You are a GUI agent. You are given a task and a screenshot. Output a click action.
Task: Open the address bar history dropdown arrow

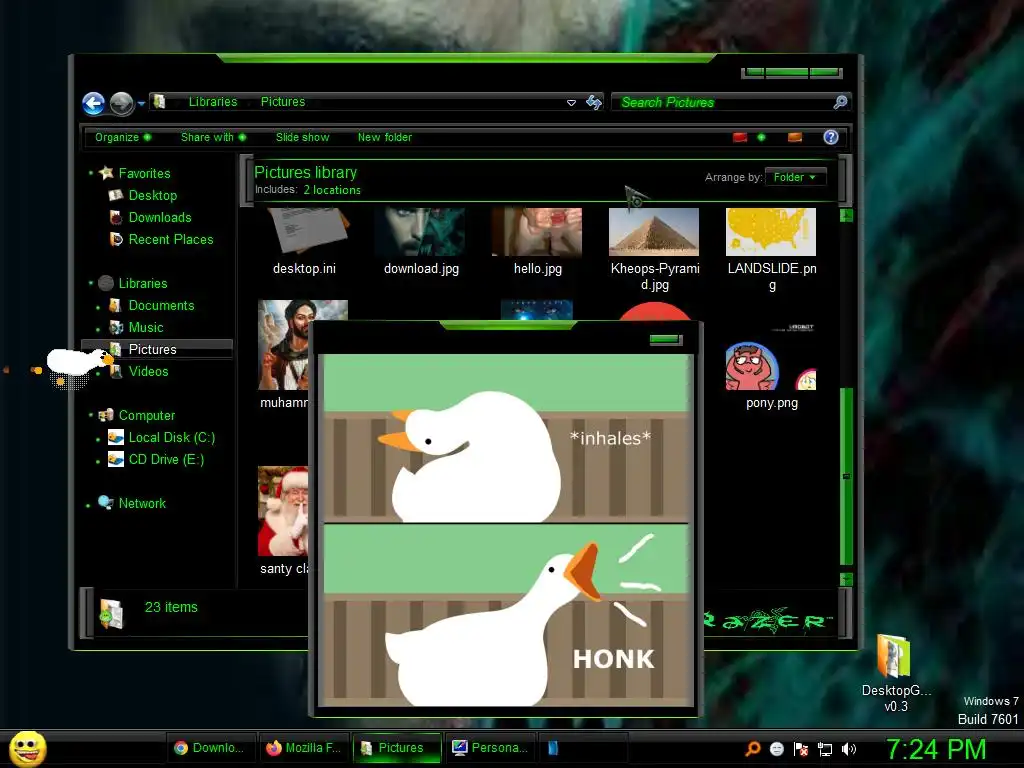pos(571,103)
